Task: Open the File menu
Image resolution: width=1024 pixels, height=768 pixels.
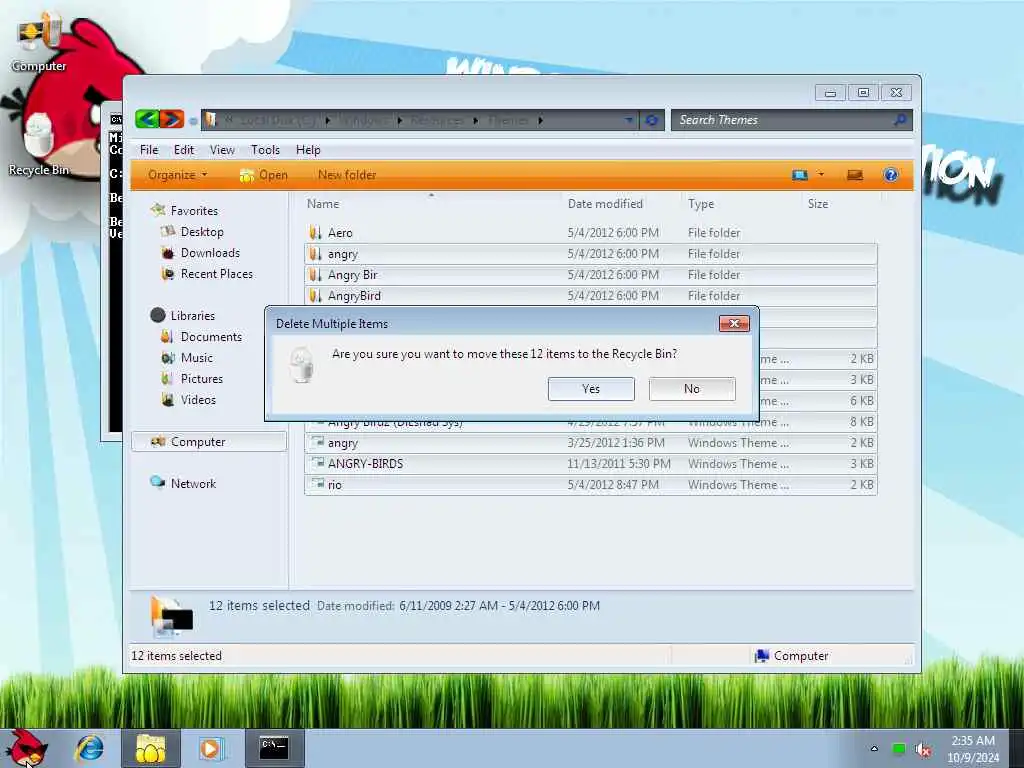Action: (x=149, y=150)
